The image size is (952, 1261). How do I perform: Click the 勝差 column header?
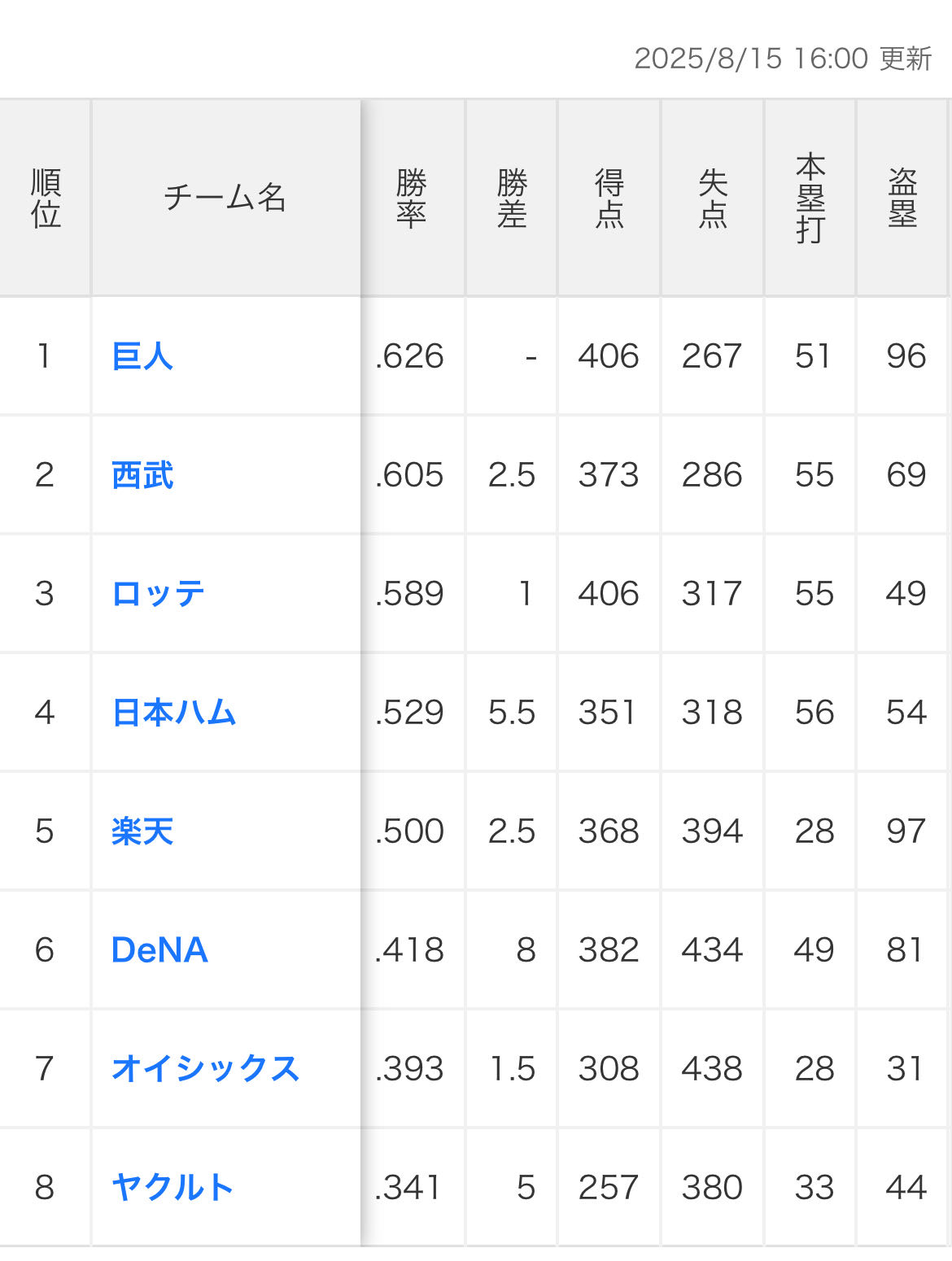(512, 198)
